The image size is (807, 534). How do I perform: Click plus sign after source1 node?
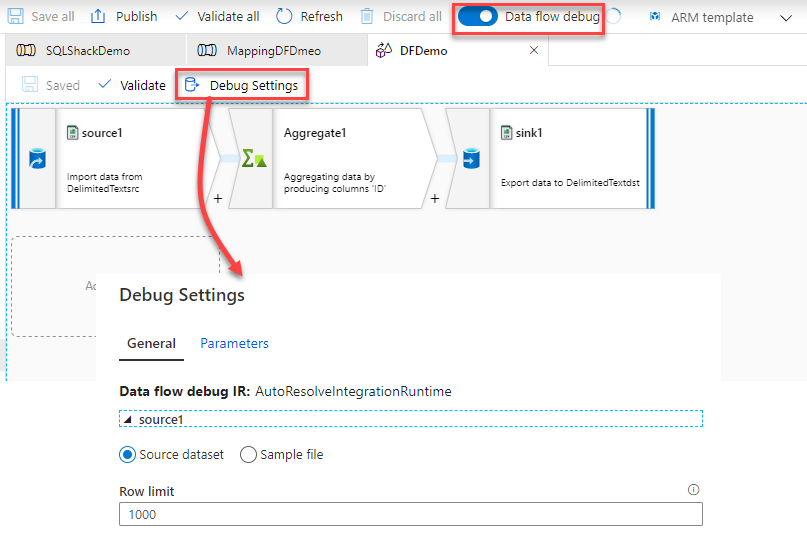218,198
